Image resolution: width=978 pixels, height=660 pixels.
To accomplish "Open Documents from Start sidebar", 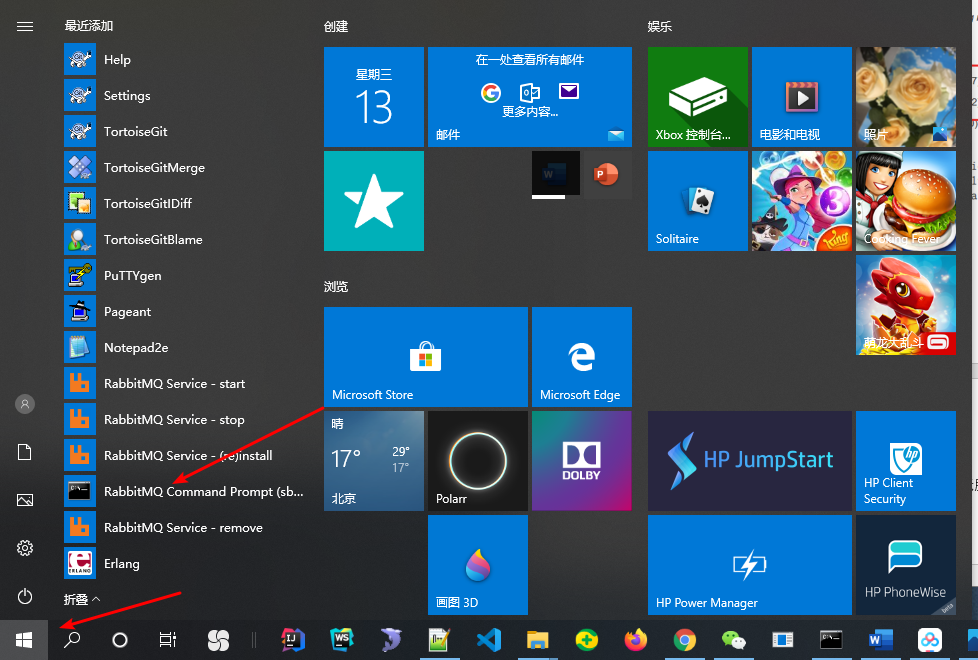I will tap(25, 452).
